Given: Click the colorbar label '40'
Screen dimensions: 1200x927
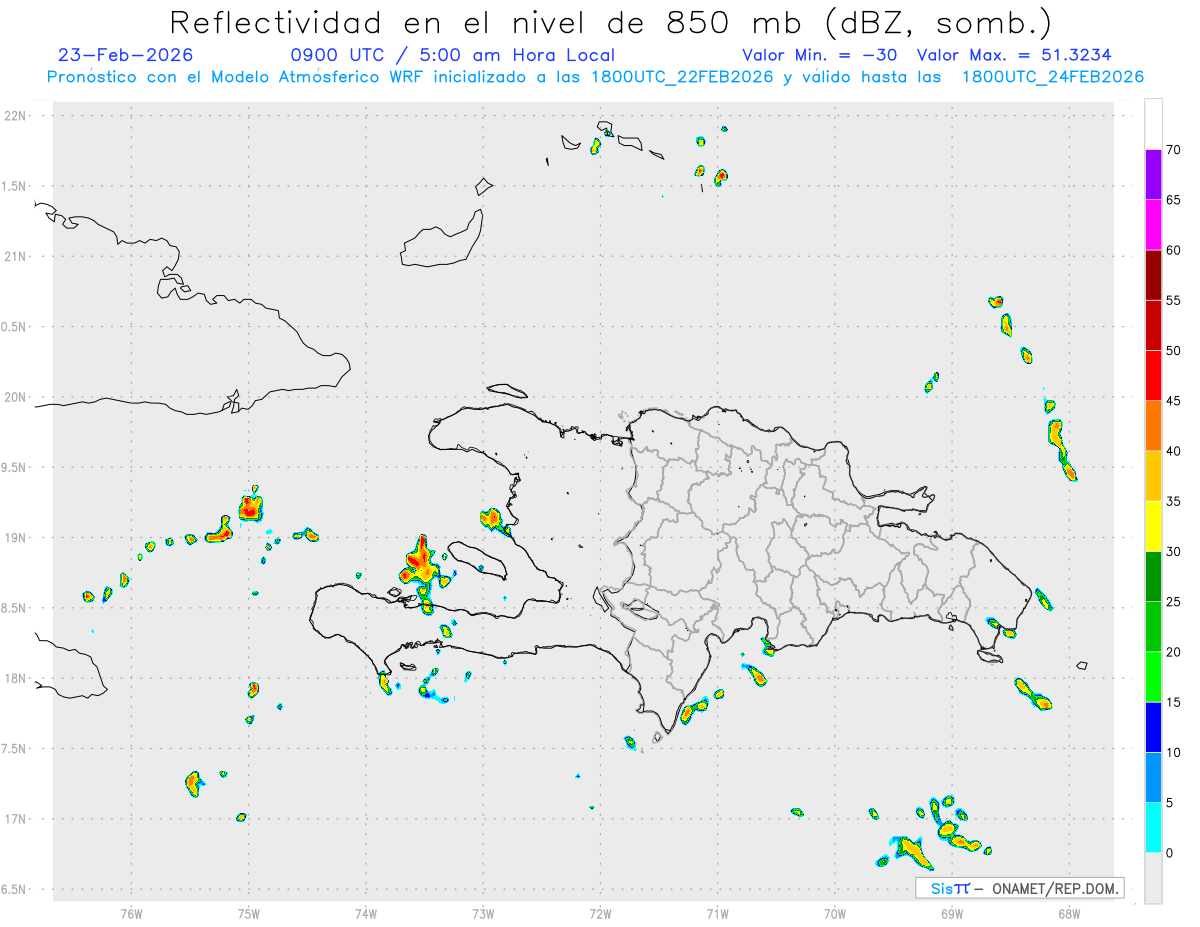Looking at the screenshot, I should point(1174,451).
